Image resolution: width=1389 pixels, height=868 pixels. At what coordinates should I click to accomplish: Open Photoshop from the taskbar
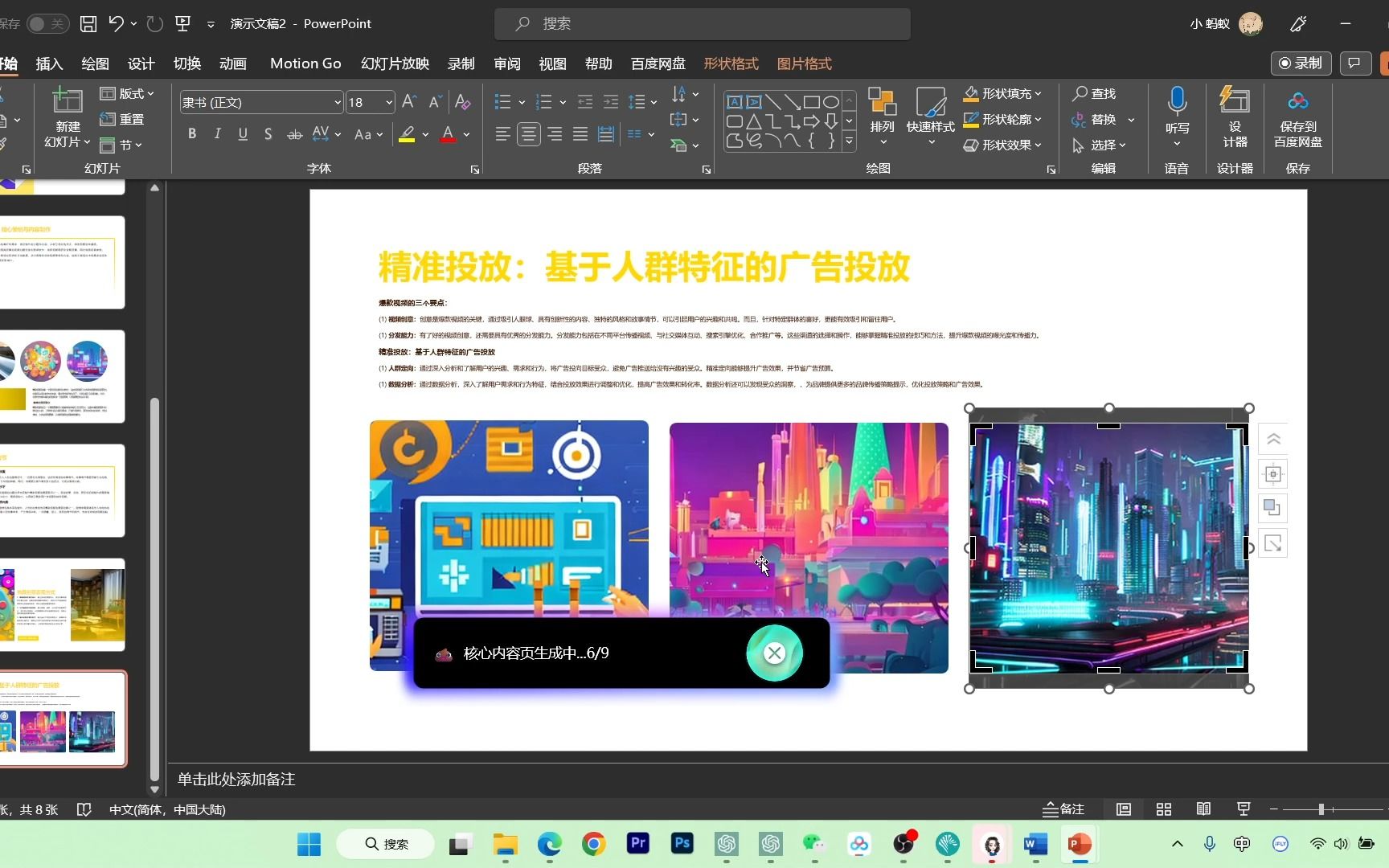tap(682, 843)
